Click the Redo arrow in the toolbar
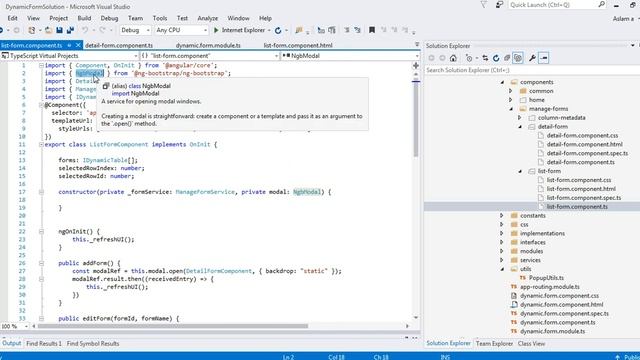640x360 pixels. (x=102, y=30)
